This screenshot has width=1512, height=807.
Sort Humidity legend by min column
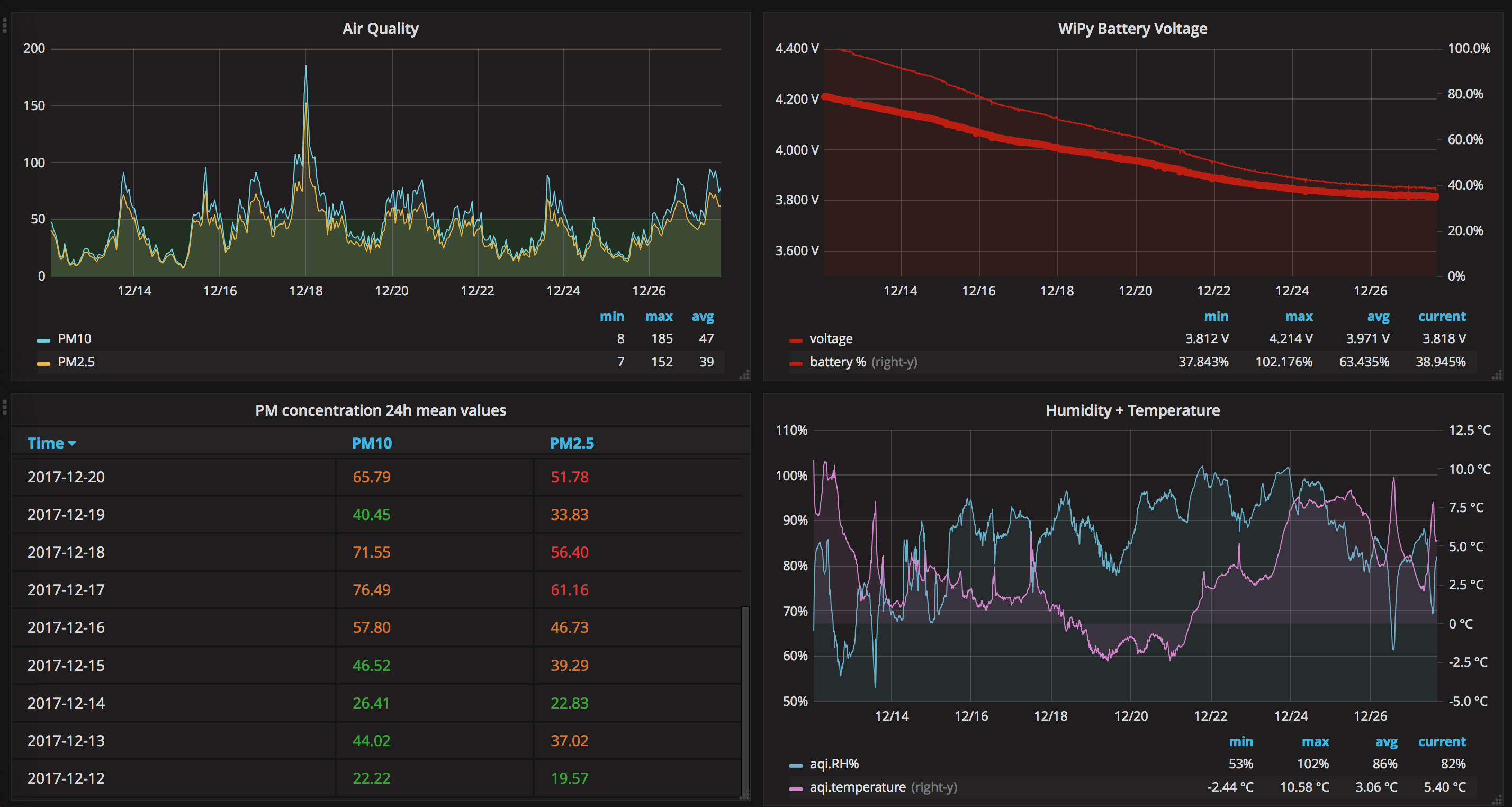click(x=1241, y=741)
